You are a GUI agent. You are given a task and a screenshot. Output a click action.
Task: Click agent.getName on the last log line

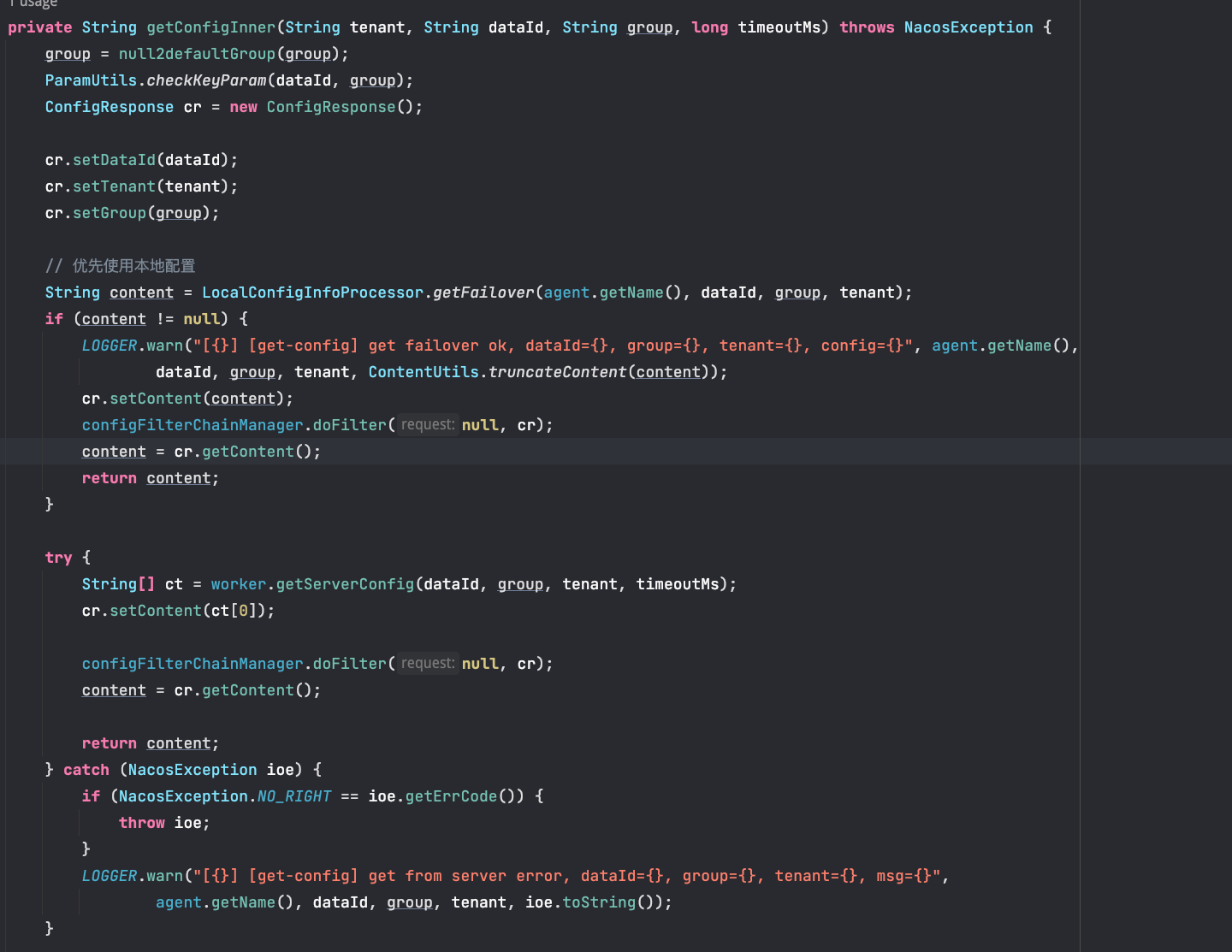click(x=216, y=902)
